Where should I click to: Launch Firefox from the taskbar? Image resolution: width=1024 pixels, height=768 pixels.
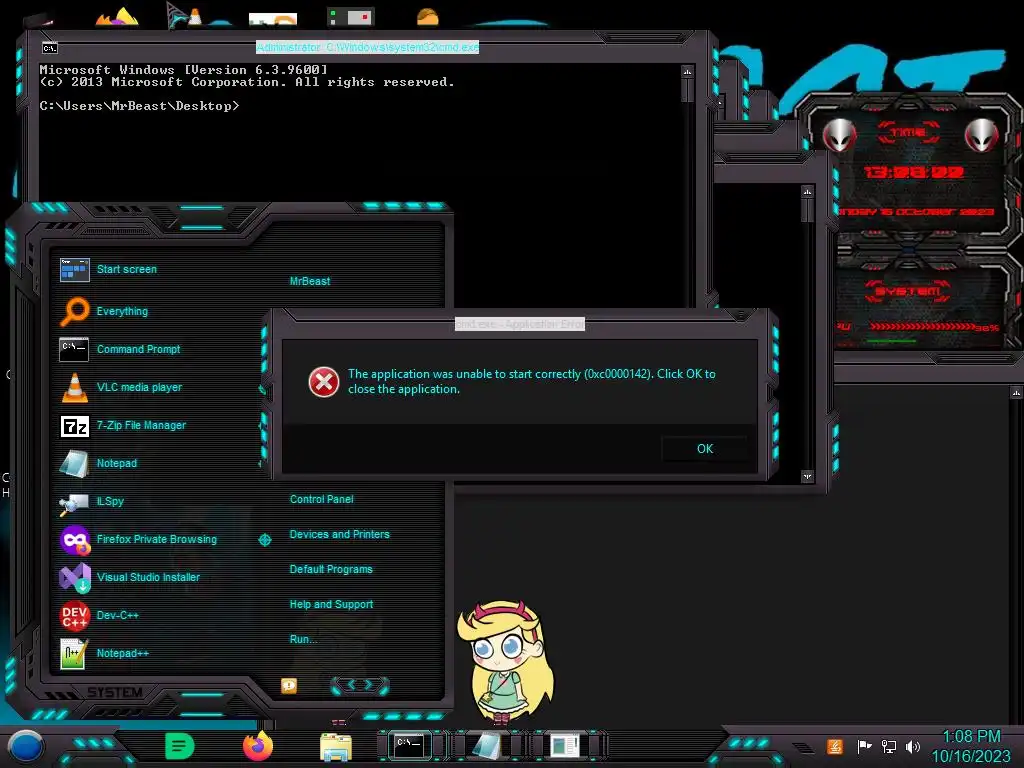(258, 746)
